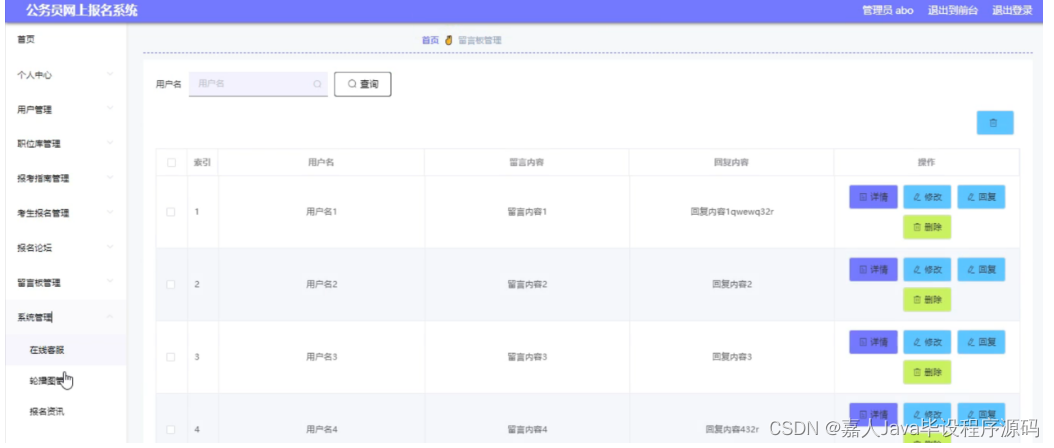Screen dimensions: 1054x448
Task: Collapse the 系统管理 menu chevron
Action: (110, 317)
